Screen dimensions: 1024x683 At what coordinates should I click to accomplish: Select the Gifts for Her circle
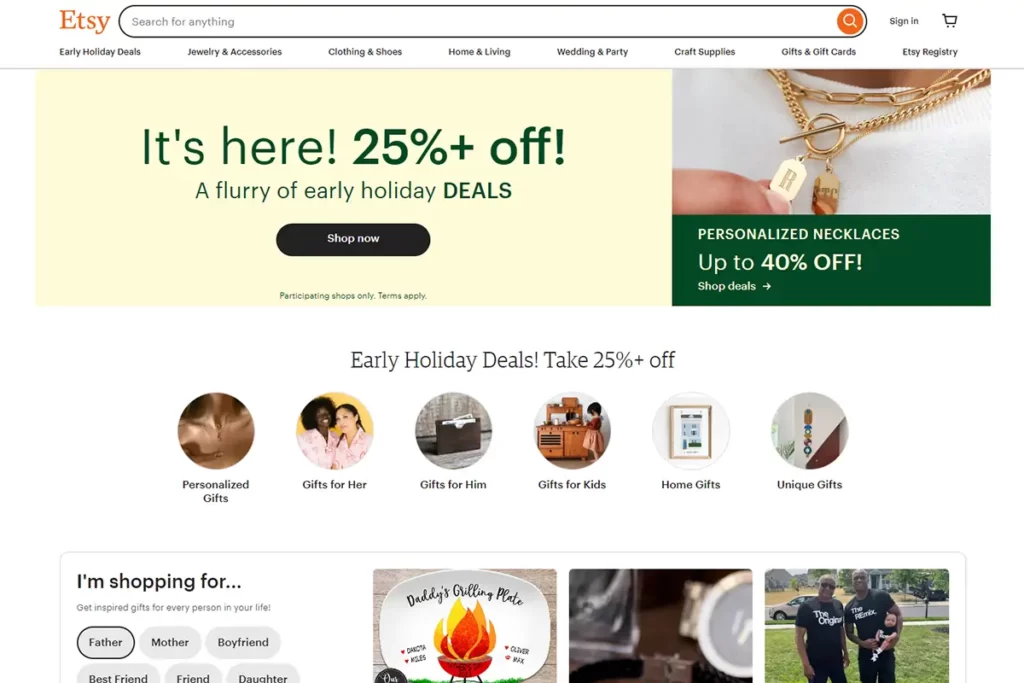pos(334,430)
